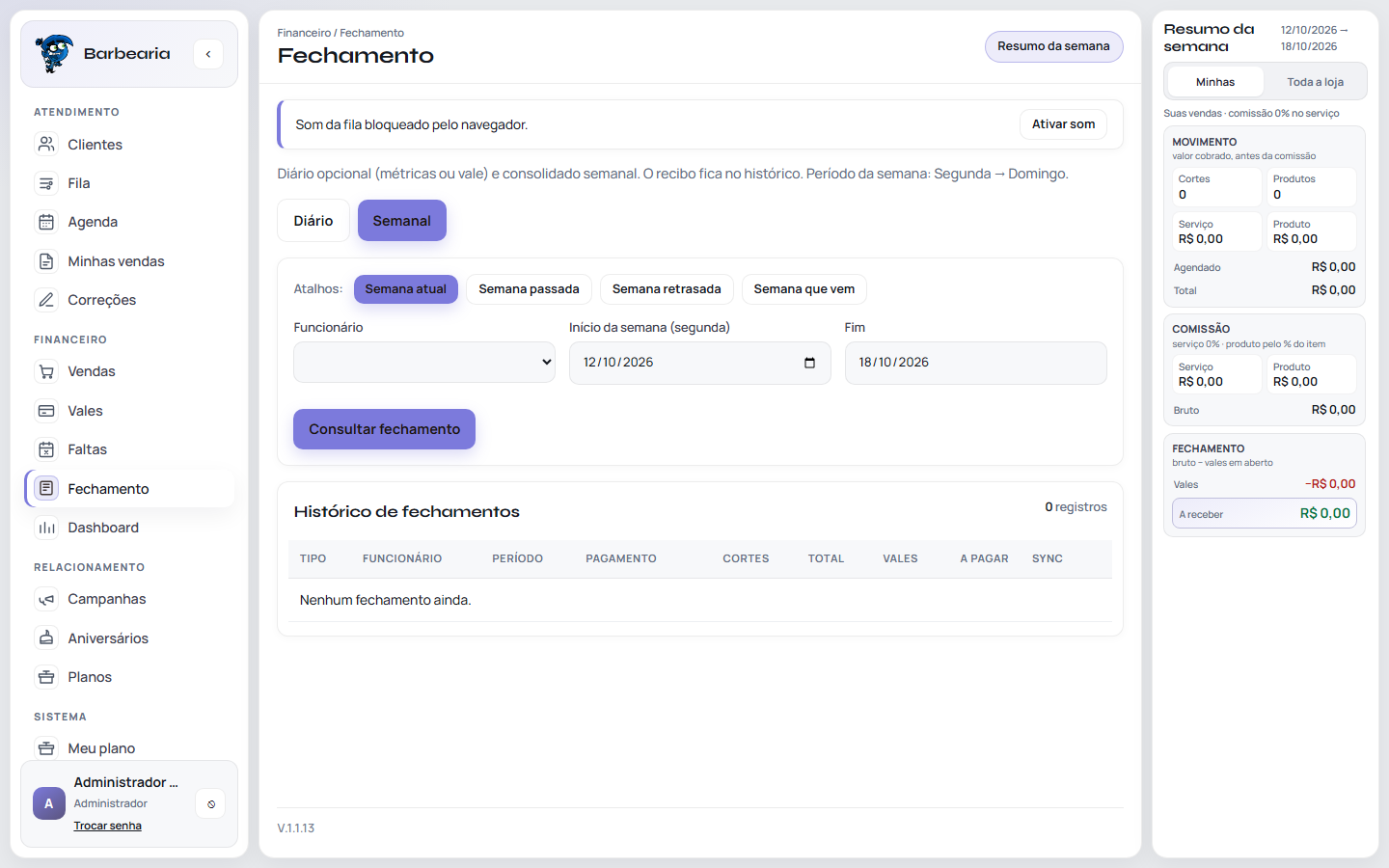
Task: Click the Ativar som button
Action: coord(1064,124)
